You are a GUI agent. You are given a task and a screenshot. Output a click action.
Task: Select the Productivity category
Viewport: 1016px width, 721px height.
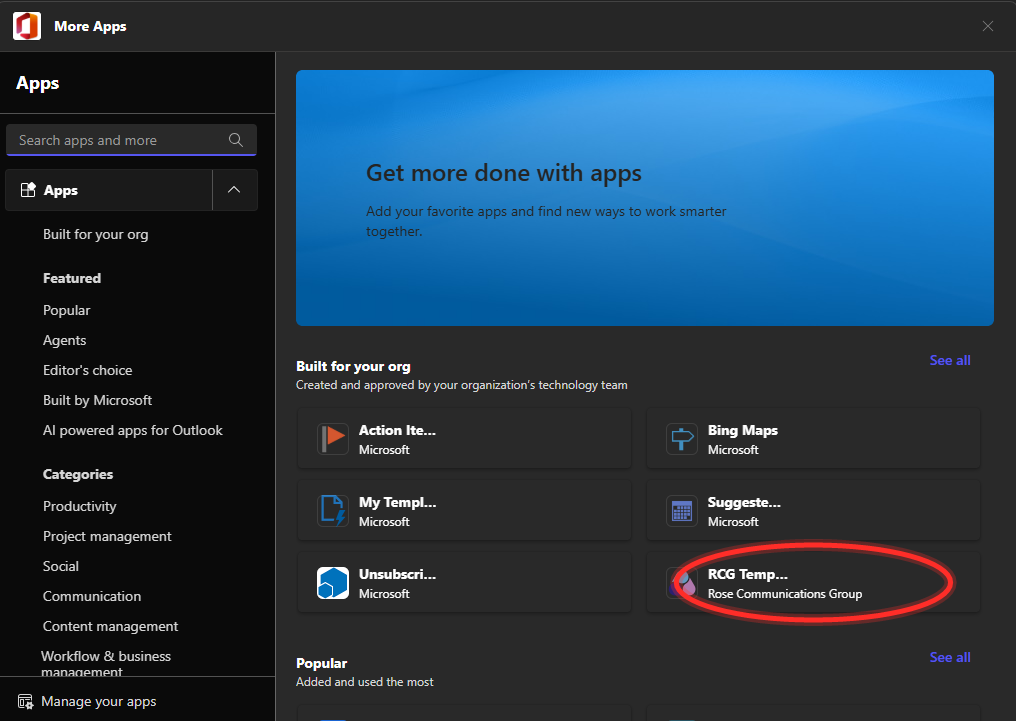pyautogui.click(x=80, y=506)
